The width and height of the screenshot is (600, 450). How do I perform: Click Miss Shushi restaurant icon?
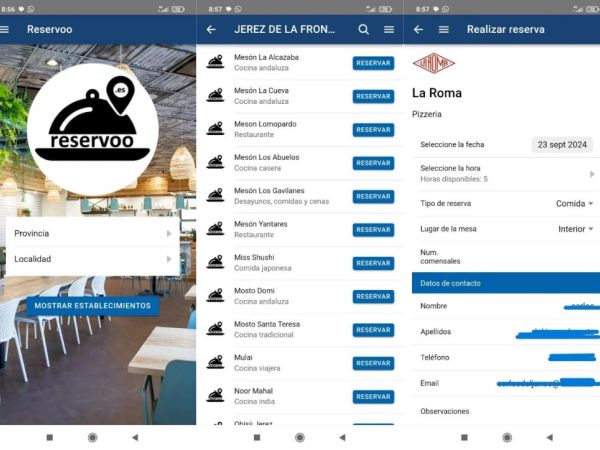pyautogui.click(x=215, y=262)
